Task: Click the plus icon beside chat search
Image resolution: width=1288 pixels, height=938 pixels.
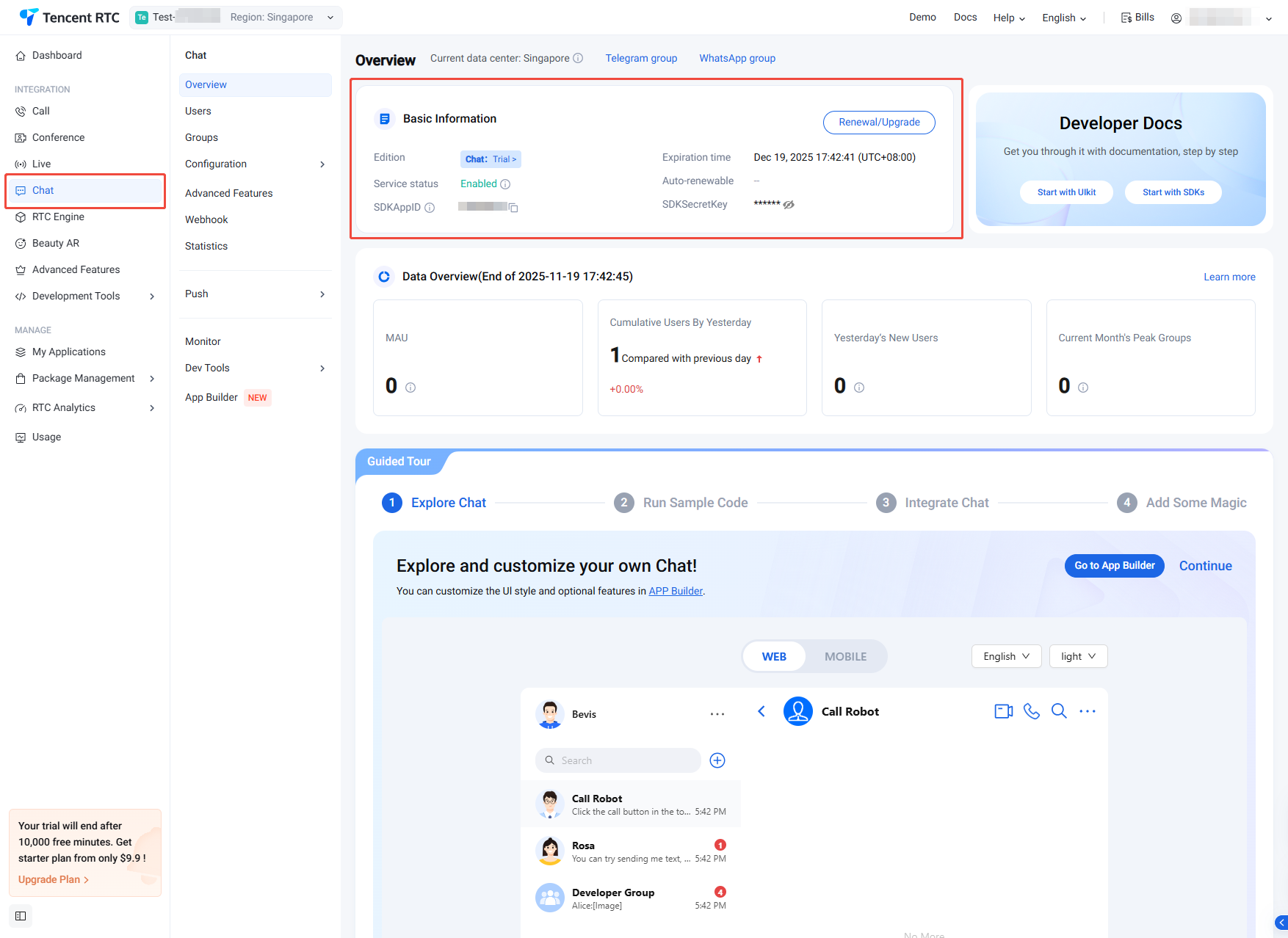Action: [717, 760]
